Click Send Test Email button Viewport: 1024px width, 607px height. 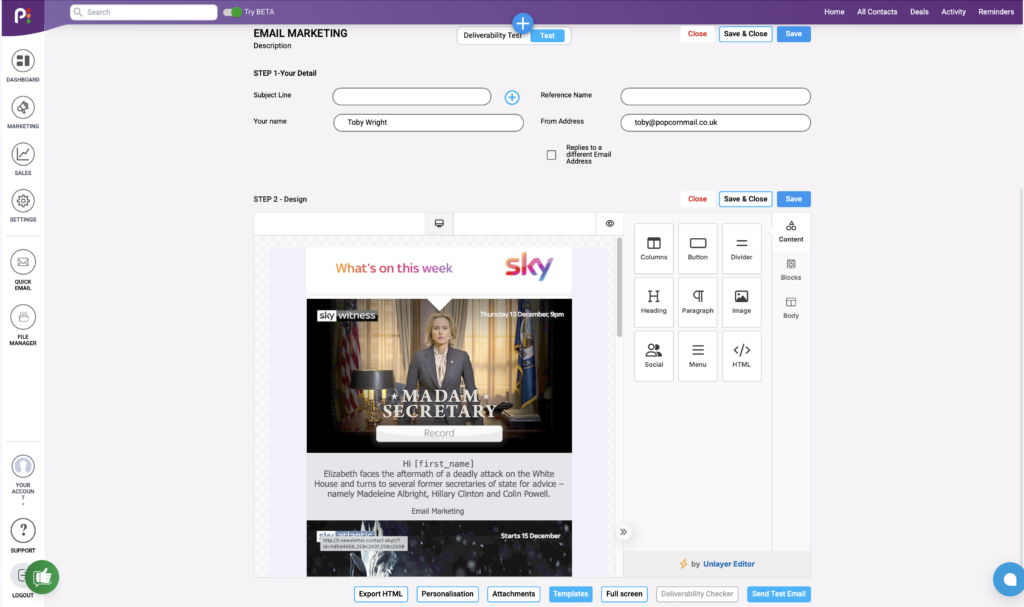[x=778, y=594]
